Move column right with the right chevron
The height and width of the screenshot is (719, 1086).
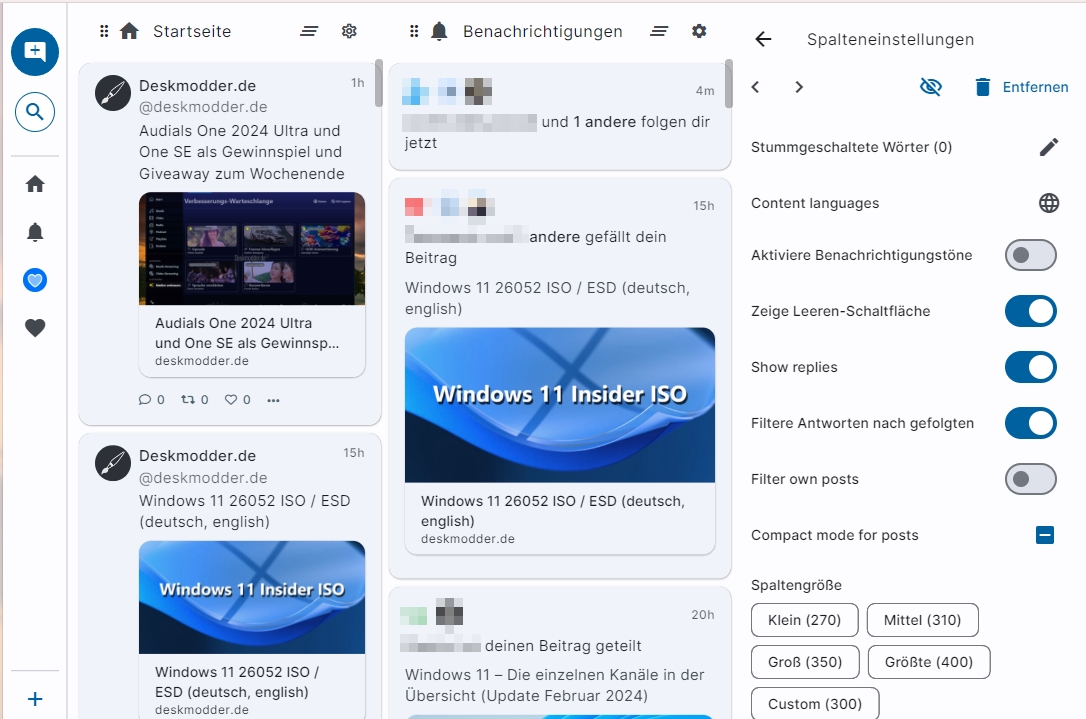pyautogui.click(x=799, y=87)
